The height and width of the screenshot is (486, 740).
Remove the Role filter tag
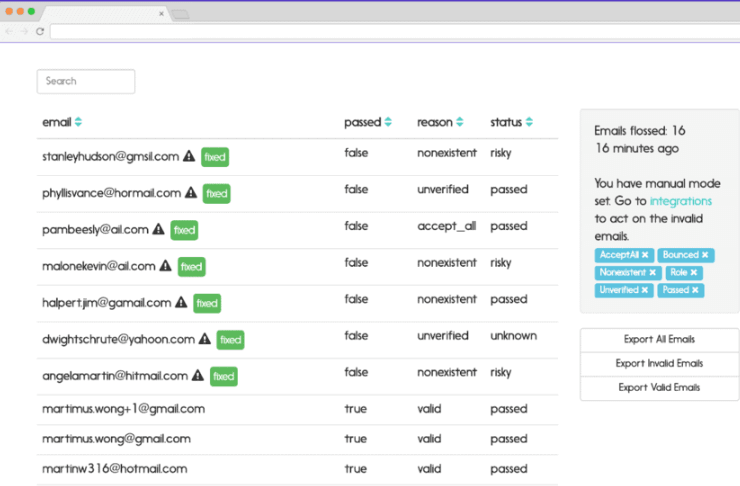coord(693,272)
